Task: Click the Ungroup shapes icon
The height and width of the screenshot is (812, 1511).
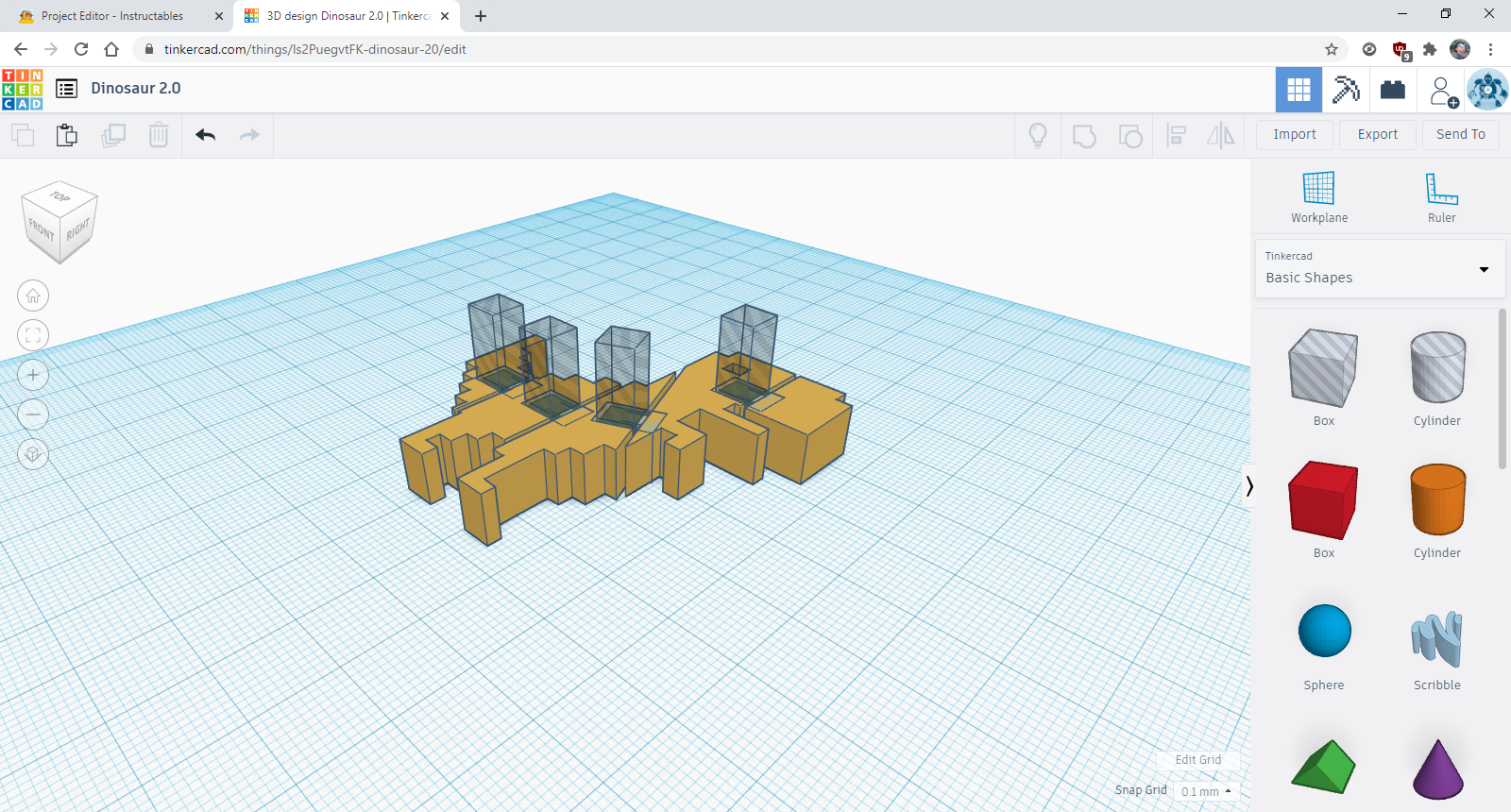Action: point(1130,136)
